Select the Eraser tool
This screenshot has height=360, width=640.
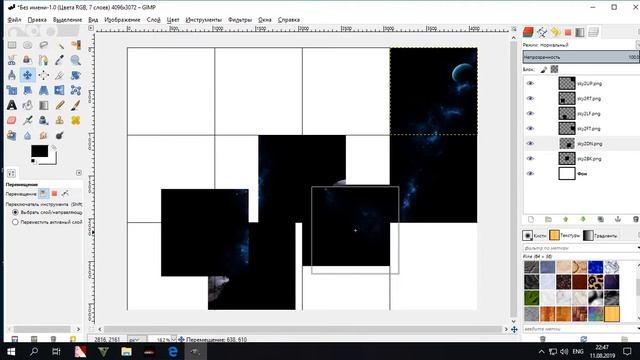(12, 120)
